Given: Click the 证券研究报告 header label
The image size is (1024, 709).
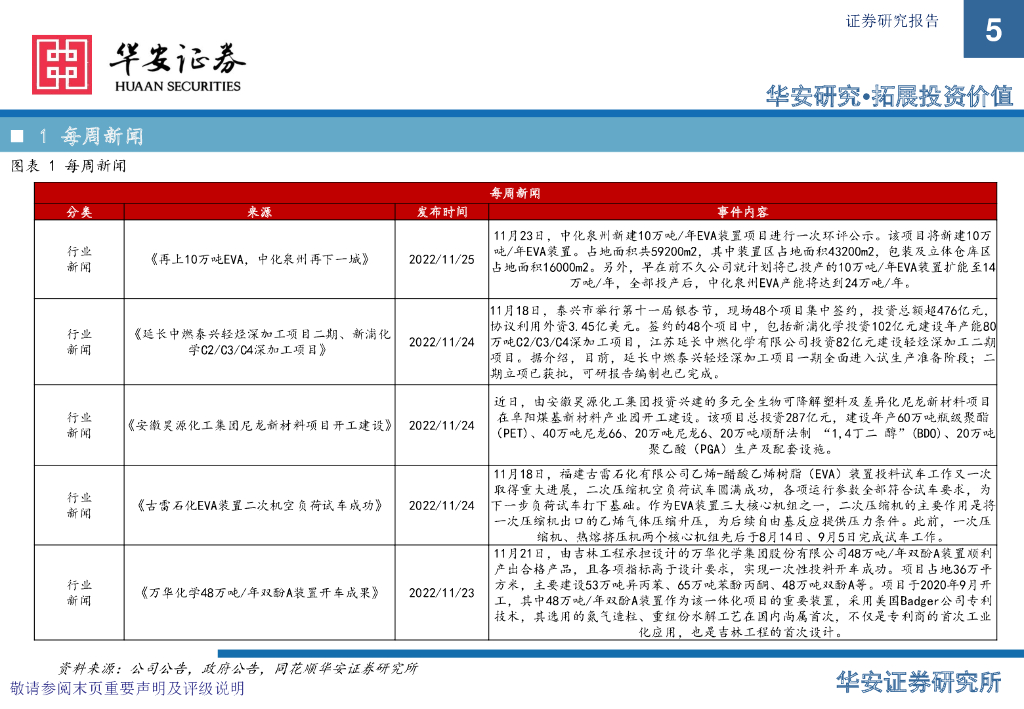Looking at the screenshot, I should point(892,21).
